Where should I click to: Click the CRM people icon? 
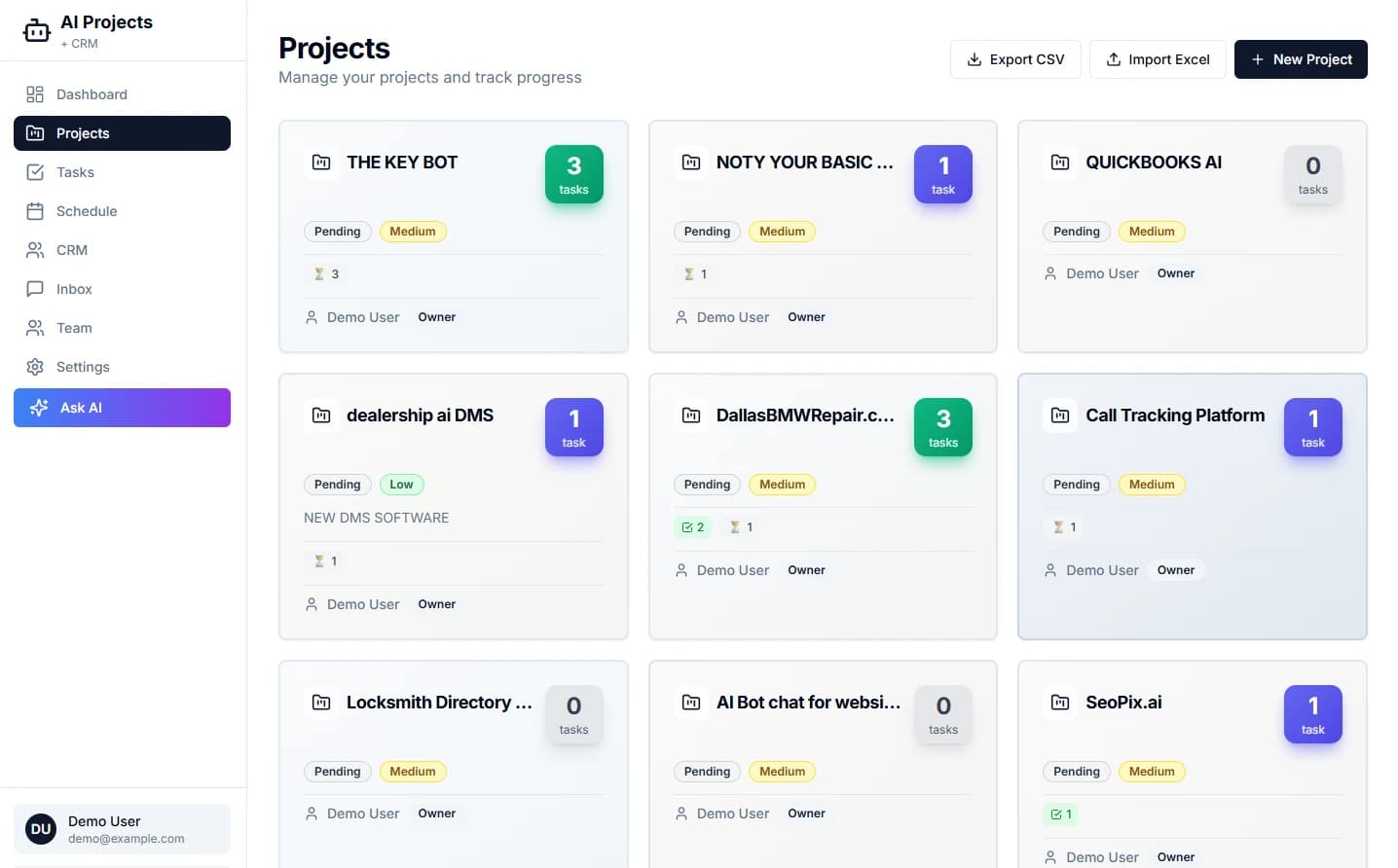[35, 249]
